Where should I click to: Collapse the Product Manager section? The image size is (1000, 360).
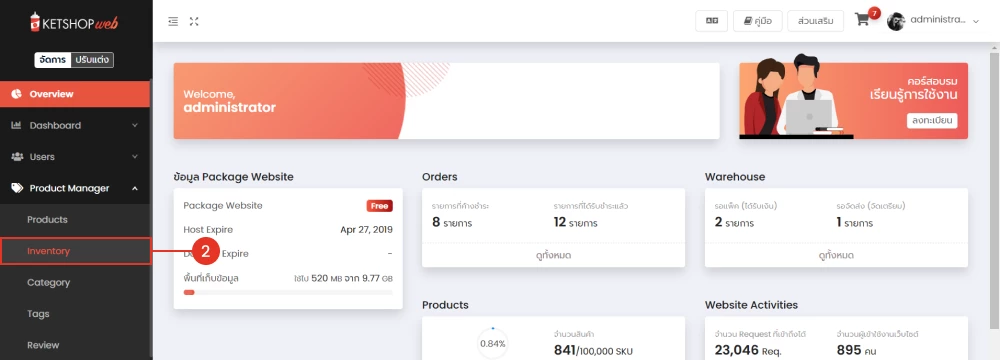coord(135,188)
